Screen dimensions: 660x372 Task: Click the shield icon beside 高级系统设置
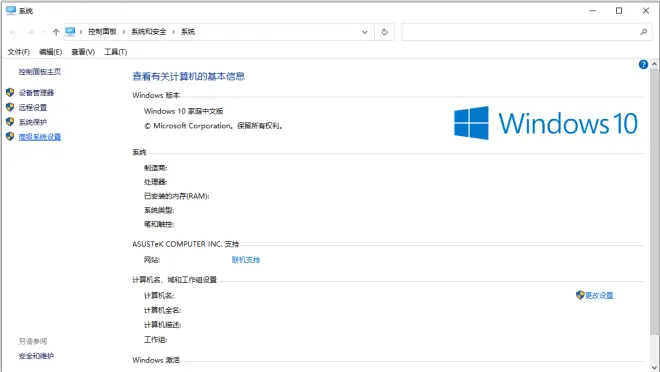tap(10, 136)
